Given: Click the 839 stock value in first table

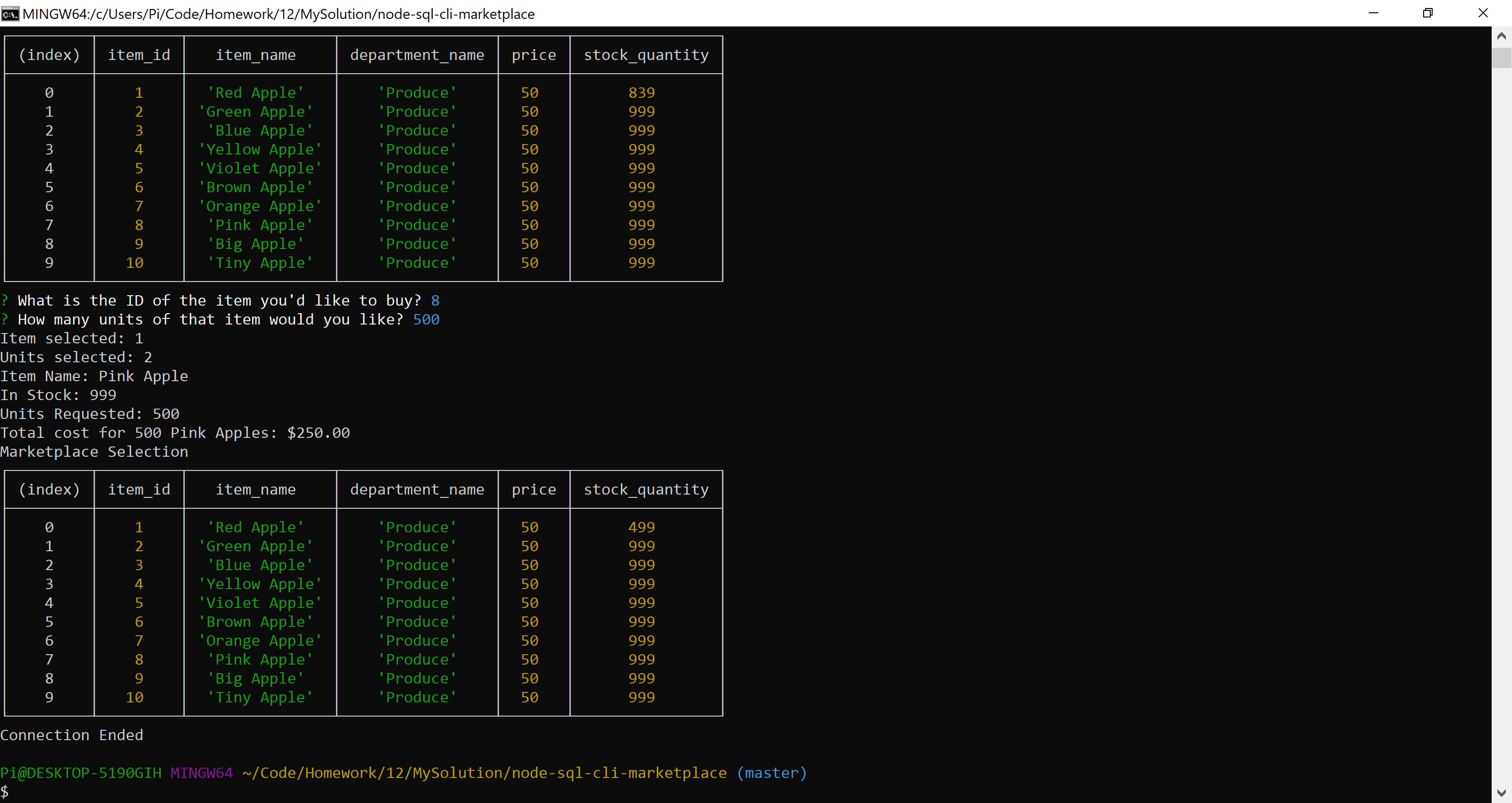Looking at the screenshot, I should 642,93.
